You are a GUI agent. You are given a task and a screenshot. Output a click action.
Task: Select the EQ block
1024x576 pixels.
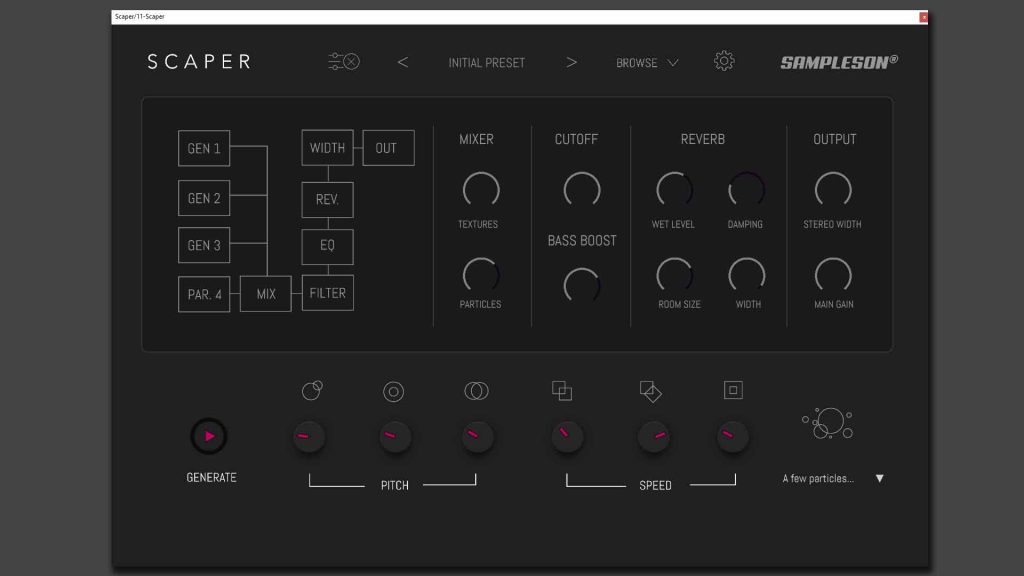[x=327, y=246]
